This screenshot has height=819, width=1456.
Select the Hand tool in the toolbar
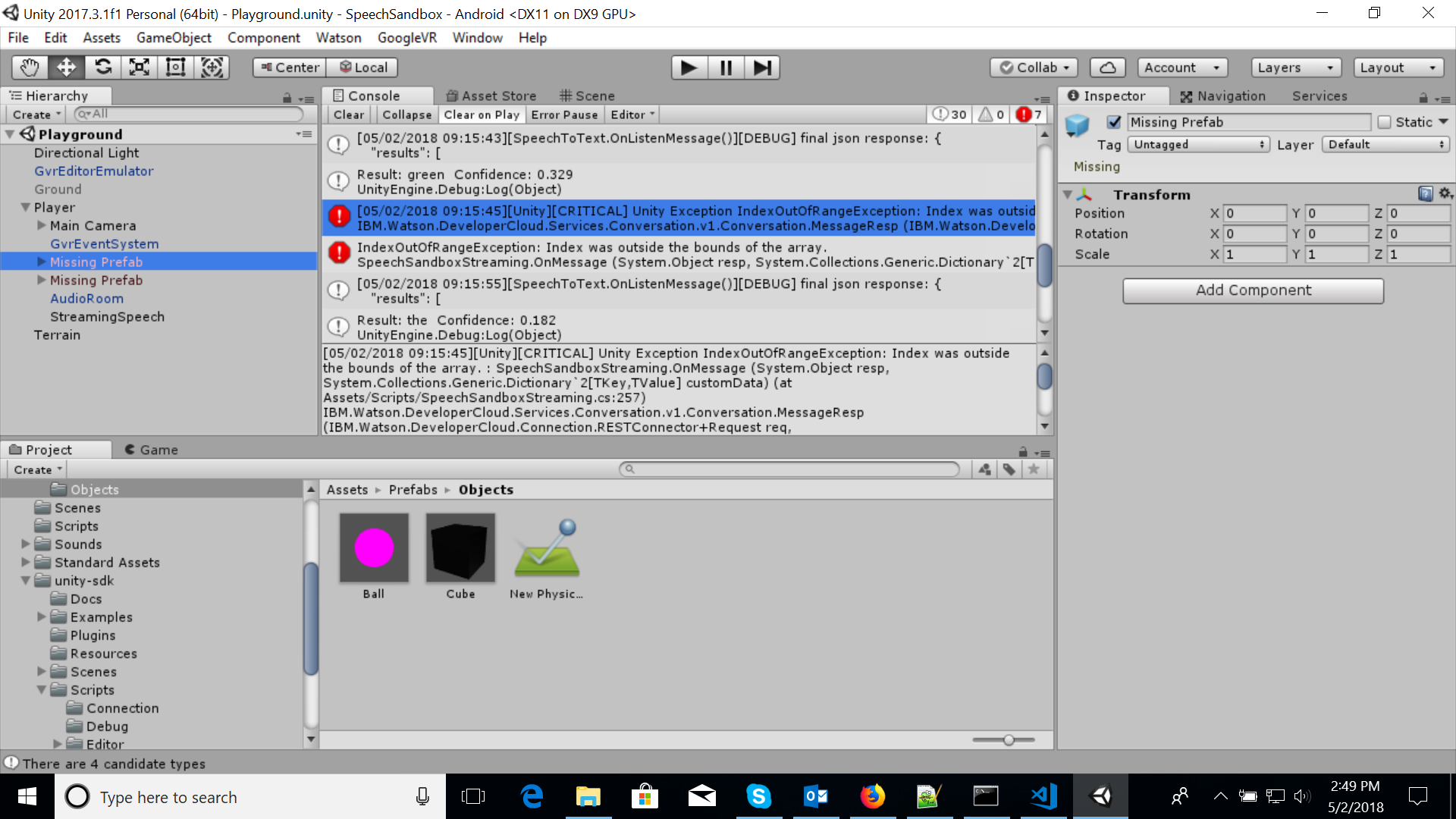click(x=29, y=67)
